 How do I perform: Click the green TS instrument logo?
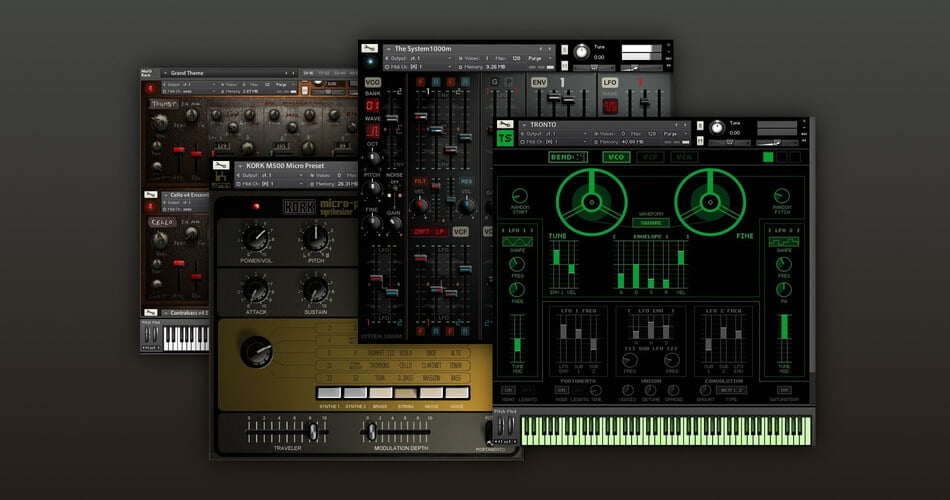point(505,139)
